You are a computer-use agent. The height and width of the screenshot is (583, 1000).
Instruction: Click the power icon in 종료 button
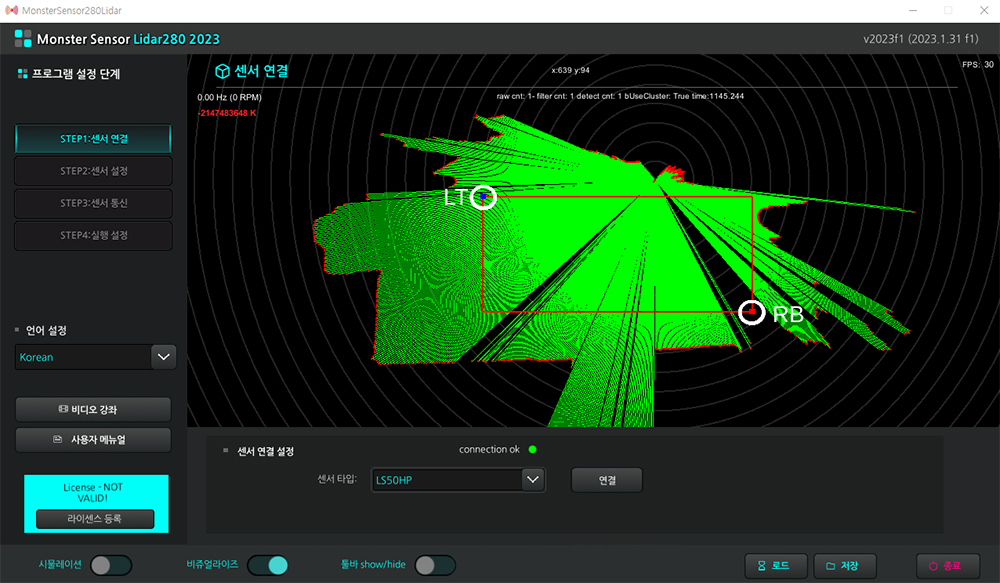point(933,566)
